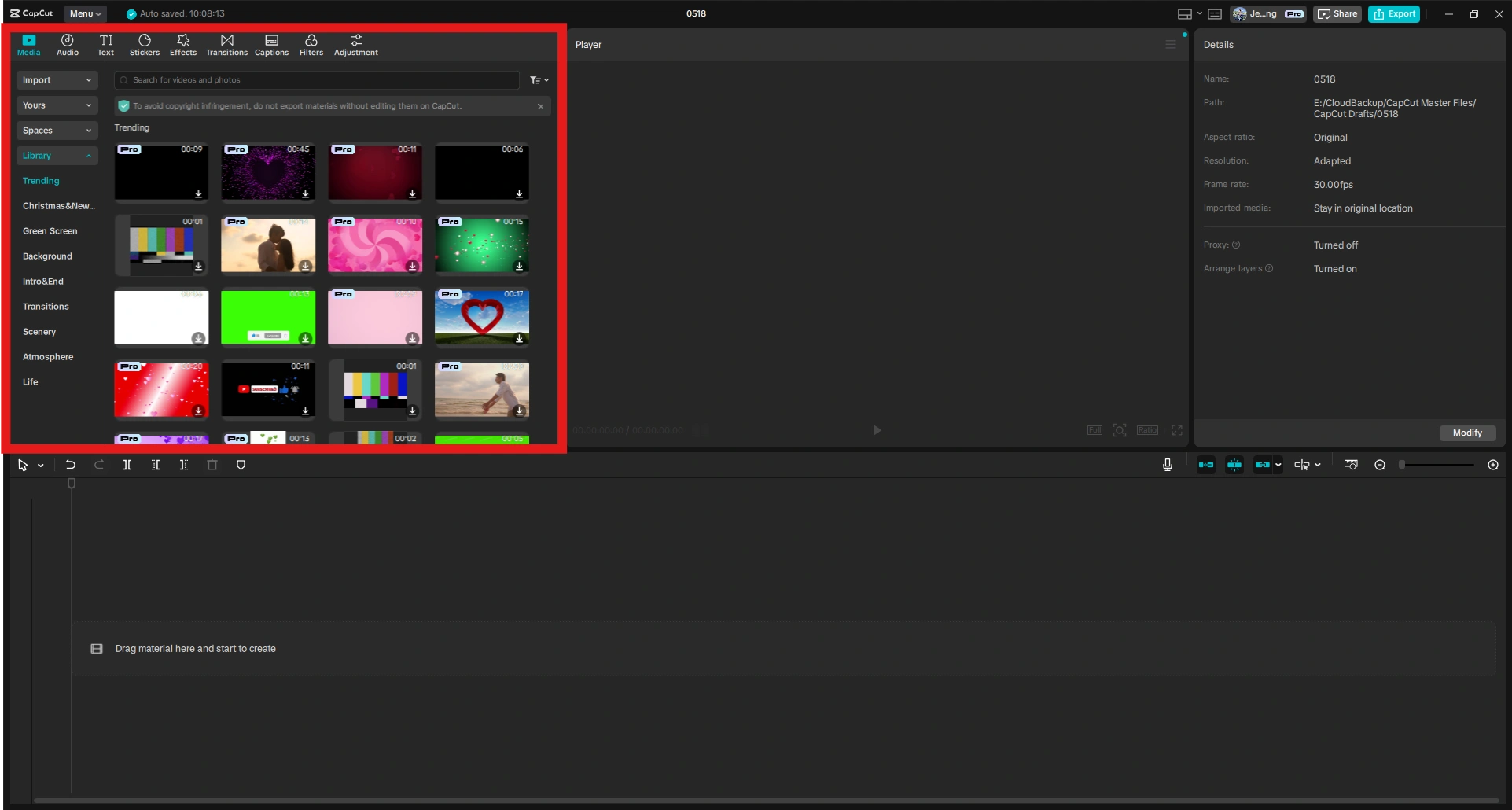1512x810 pixels.
Task: Click the Undo arrow in timeline toolbar
Action: point(71,465)
